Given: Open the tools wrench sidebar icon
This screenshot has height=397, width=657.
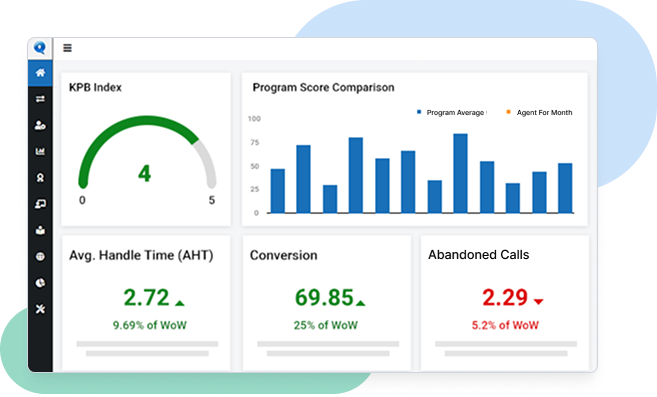Looking at the screenshot, I should (x=40, y=309).
